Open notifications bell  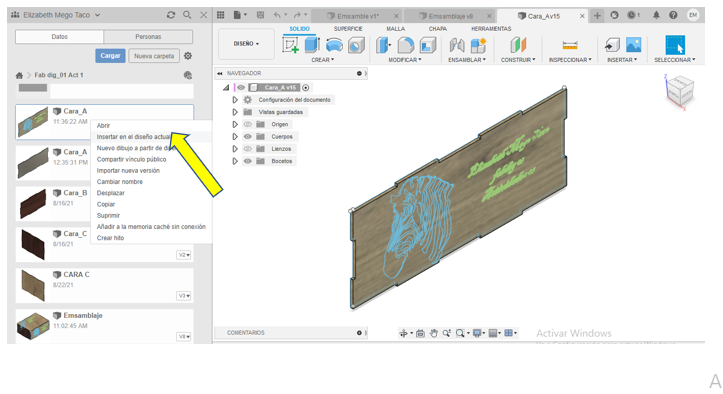[656, 15]
